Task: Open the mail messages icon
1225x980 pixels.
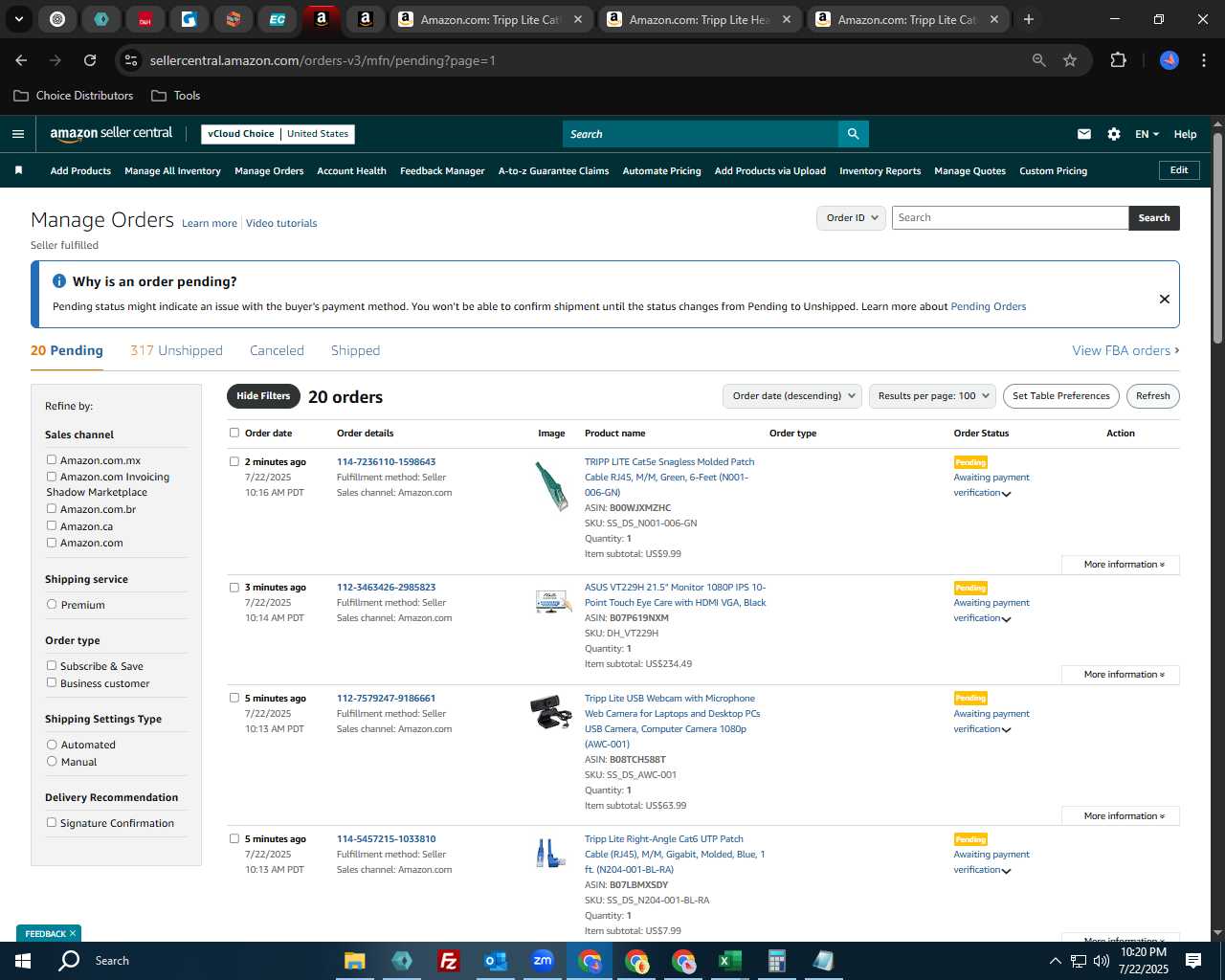Action: pyautogui.click(x=1083, y=134)
